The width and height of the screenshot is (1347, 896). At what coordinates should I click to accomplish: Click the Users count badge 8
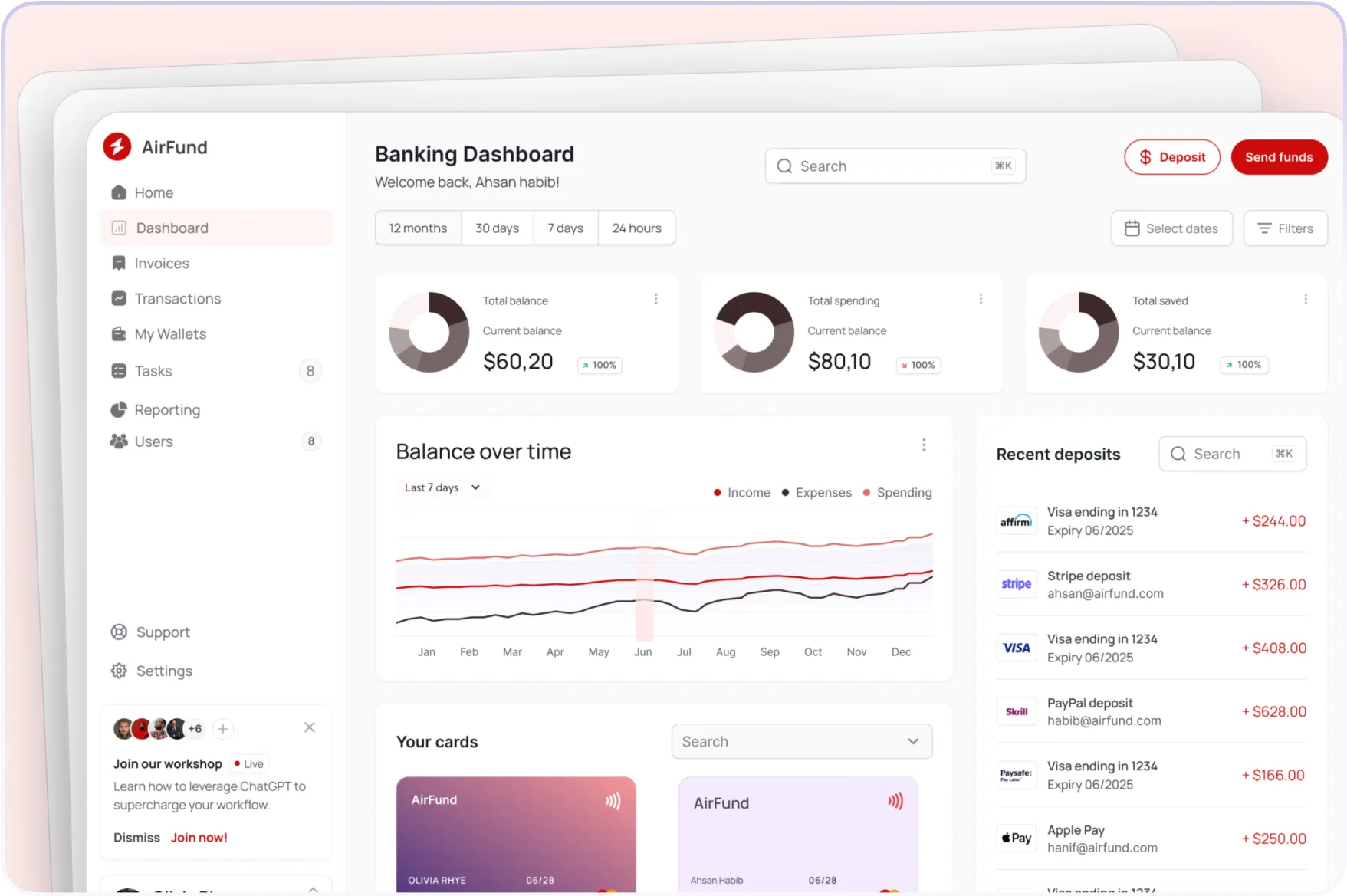click(x=311, y=441)
